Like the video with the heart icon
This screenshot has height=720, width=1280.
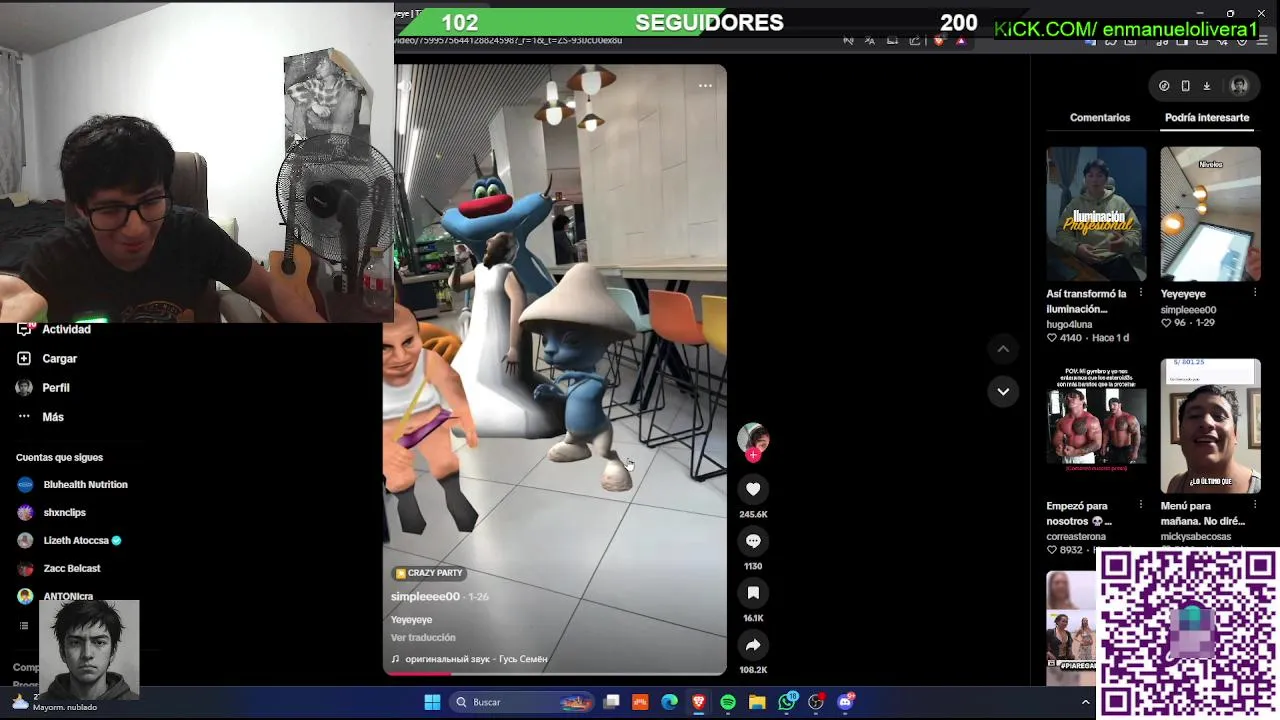753,489
